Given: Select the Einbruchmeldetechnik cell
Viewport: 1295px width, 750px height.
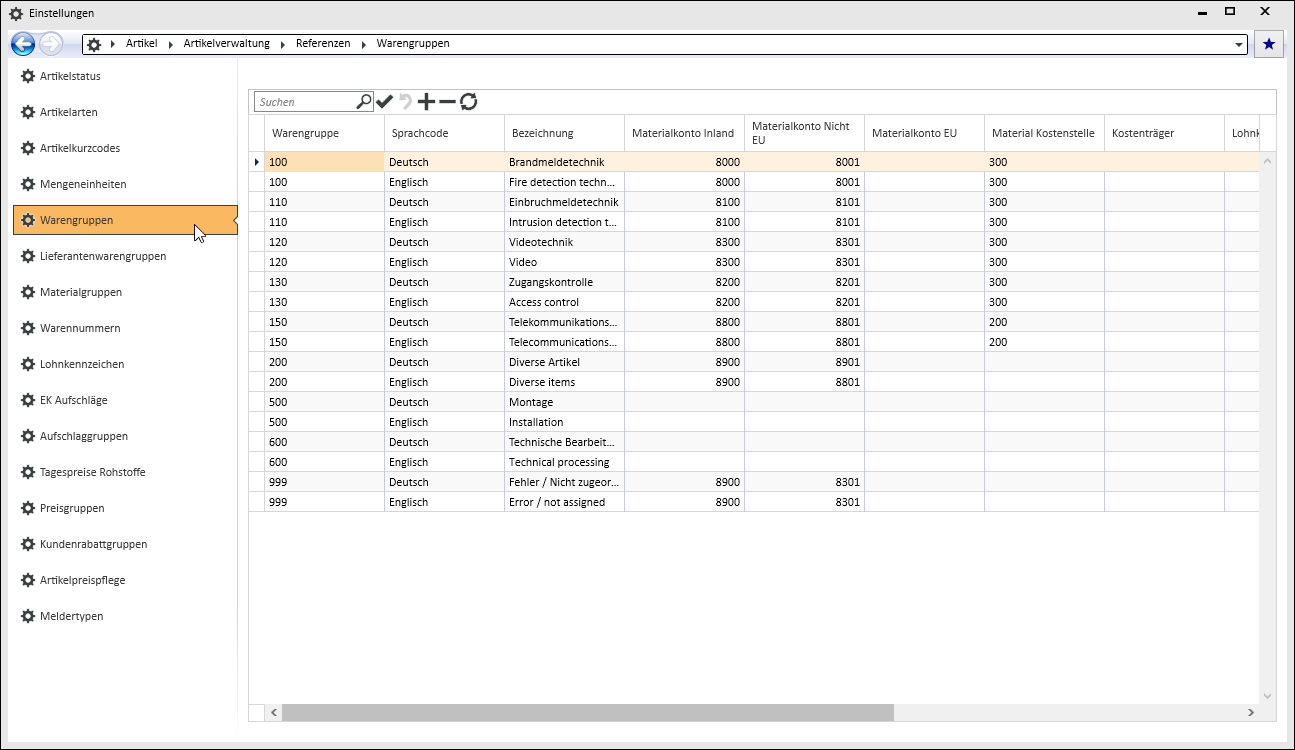Looking at the screenshot, I should click(x=565, y=202).
